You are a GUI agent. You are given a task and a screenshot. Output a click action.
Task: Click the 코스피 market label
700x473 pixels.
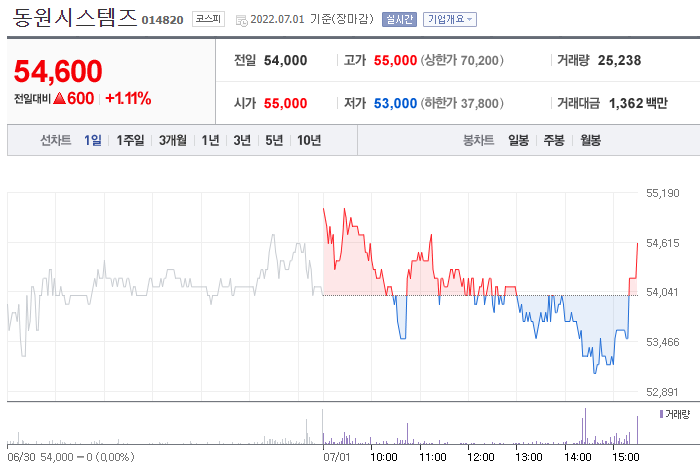pyautogui.click(x=208, y=19)
